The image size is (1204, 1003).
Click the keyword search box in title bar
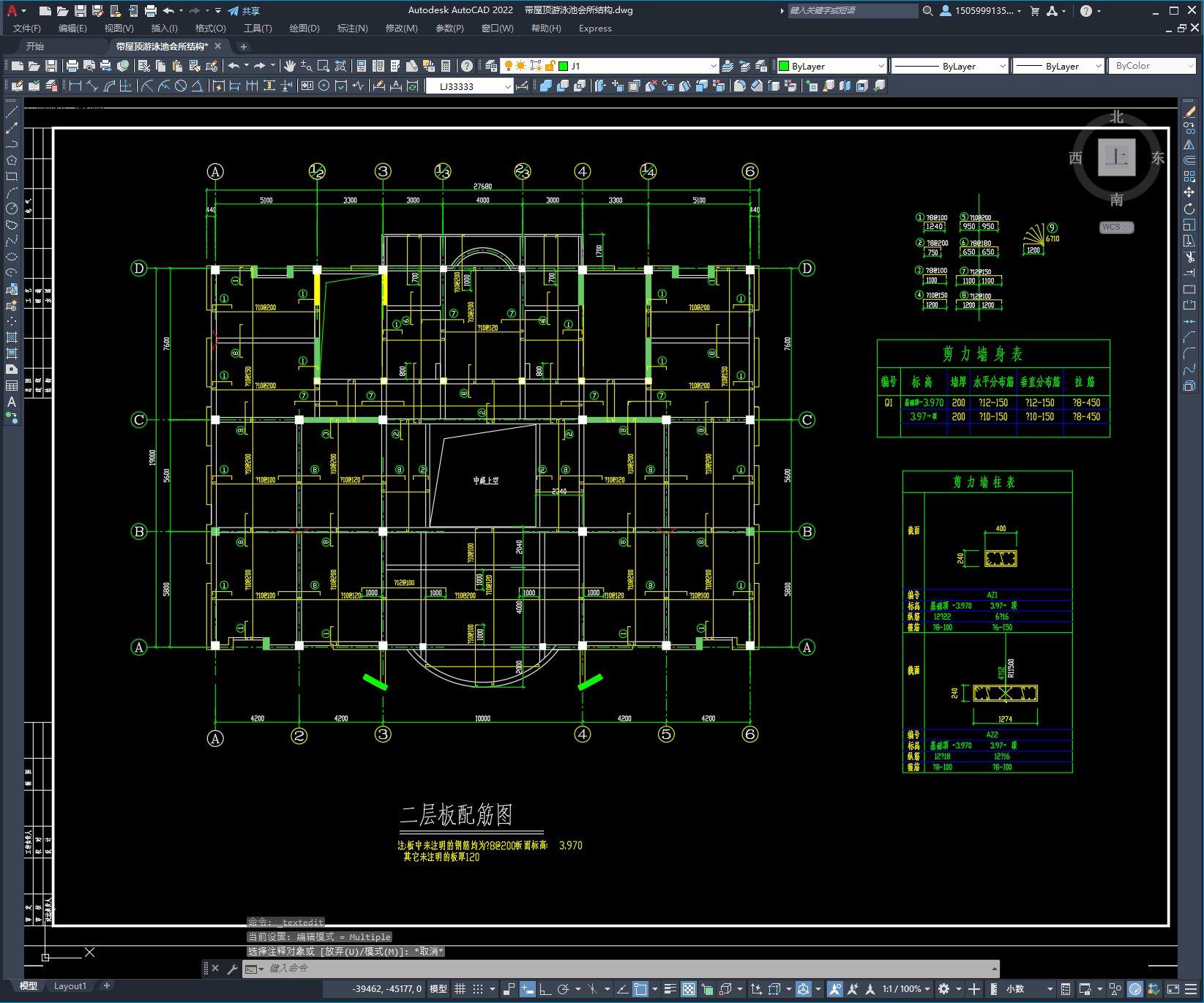[853, 10]
